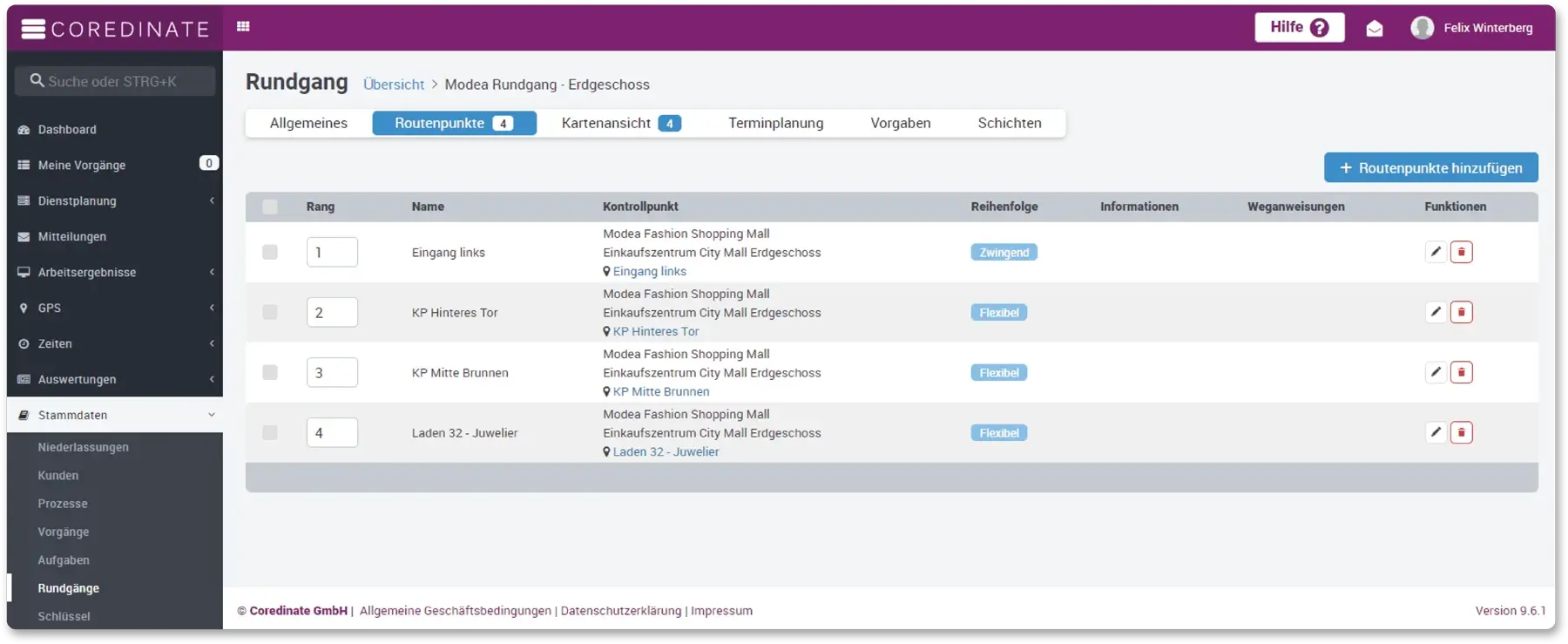The width and height of the screenshot is (1568, 644).
Task: Delete the Laden 32 - Juwelier row
Action: tap(1461, 432)
